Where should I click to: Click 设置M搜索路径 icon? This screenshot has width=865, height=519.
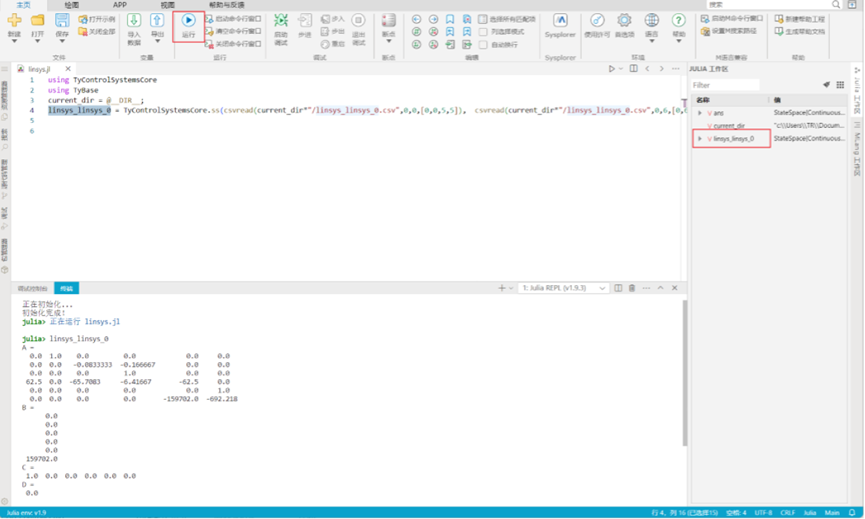click(x=705, y=31)
